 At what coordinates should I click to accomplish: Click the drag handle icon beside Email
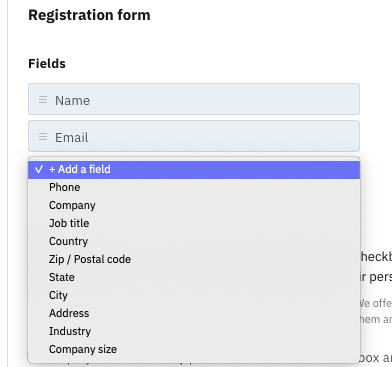pyautogui.click(x=43, y=137)
